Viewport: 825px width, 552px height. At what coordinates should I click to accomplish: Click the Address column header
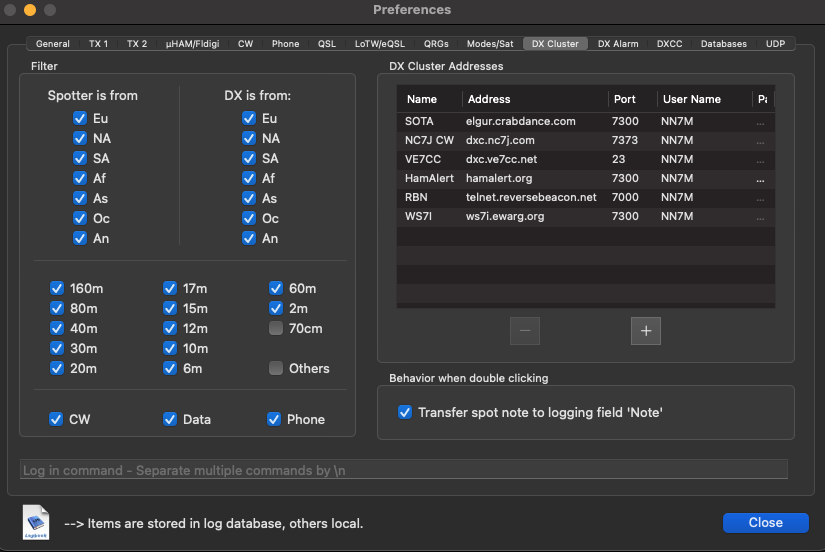pos(488,99)
